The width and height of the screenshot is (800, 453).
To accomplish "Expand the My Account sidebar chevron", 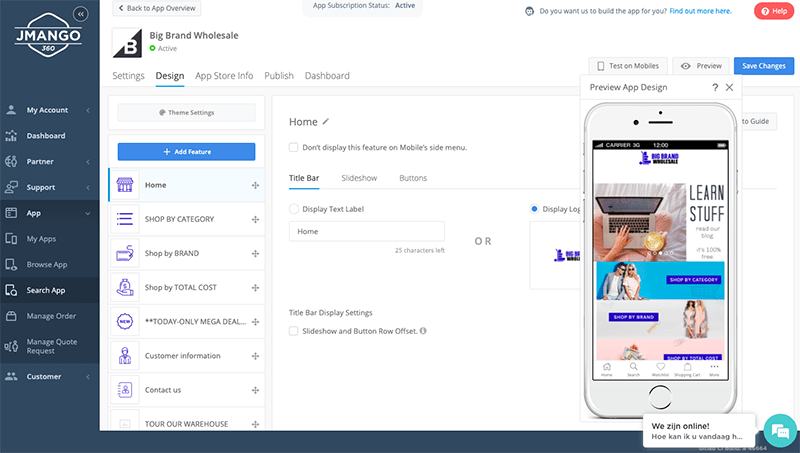I will [88, 110].
